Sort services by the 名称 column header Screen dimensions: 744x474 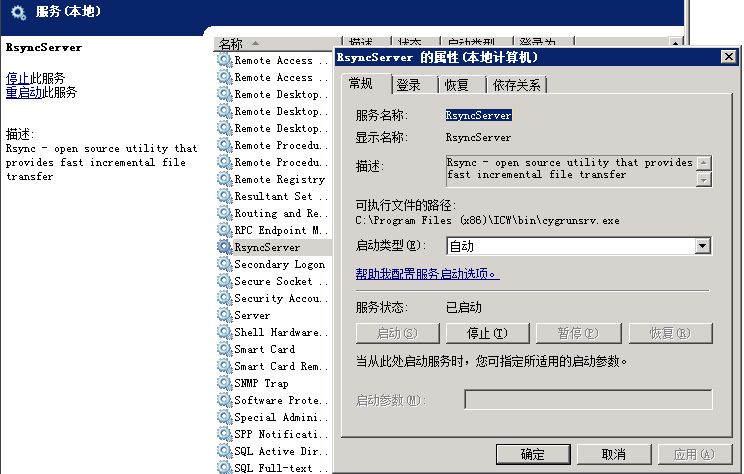pyautogui.click(x=278, y=44)
